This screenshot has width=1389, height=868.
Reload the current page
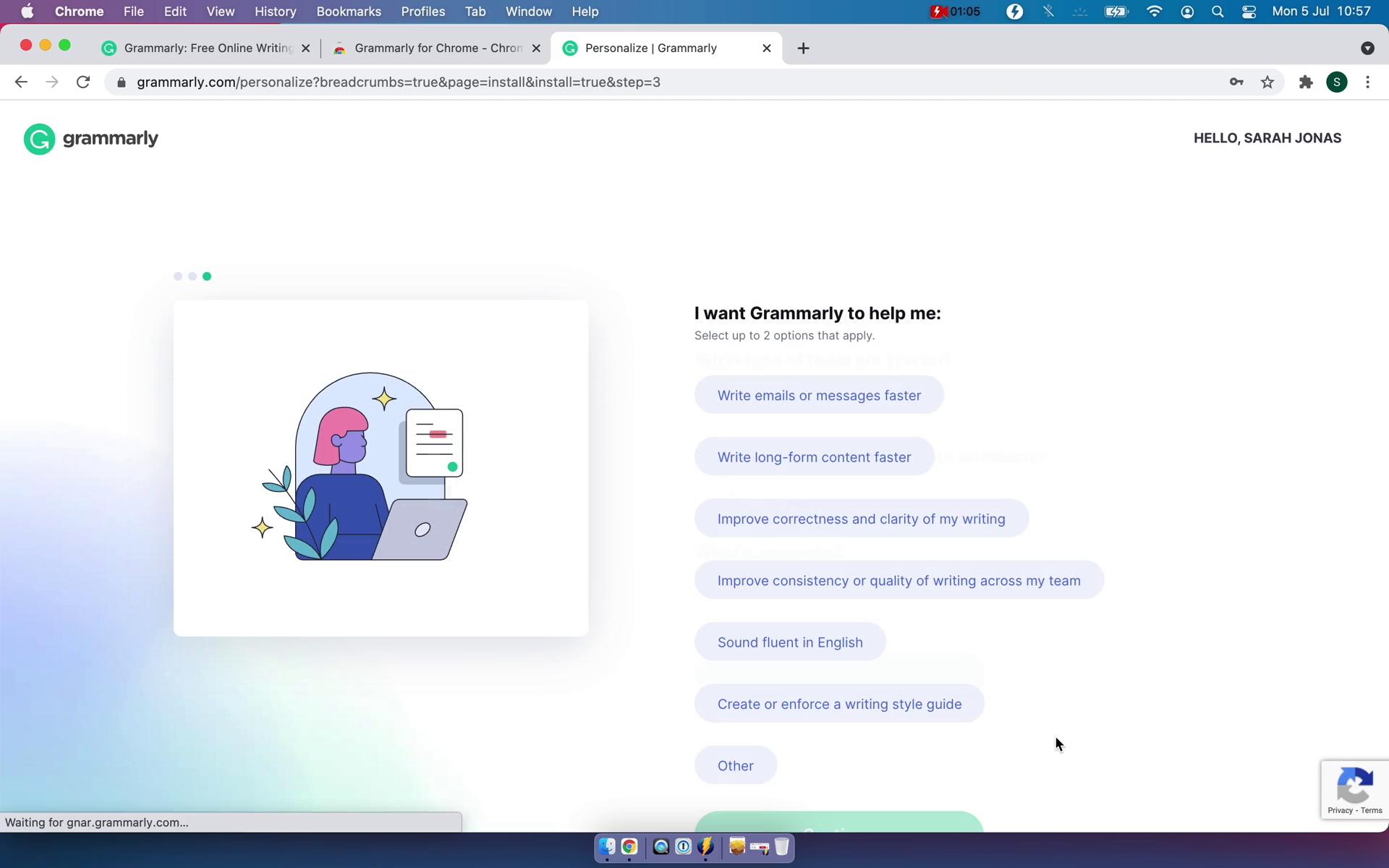pos(83,82)
